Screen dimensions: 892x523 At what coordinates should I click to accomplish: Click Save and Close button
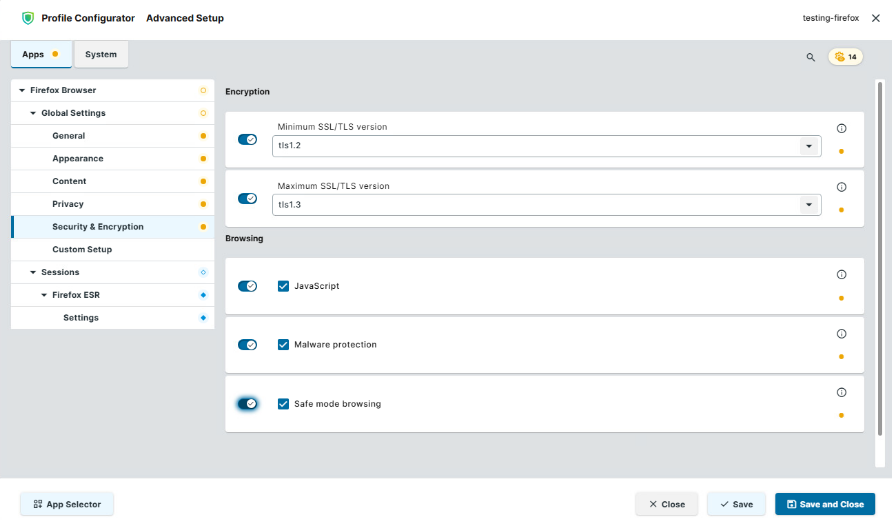[x=825, y=504]
